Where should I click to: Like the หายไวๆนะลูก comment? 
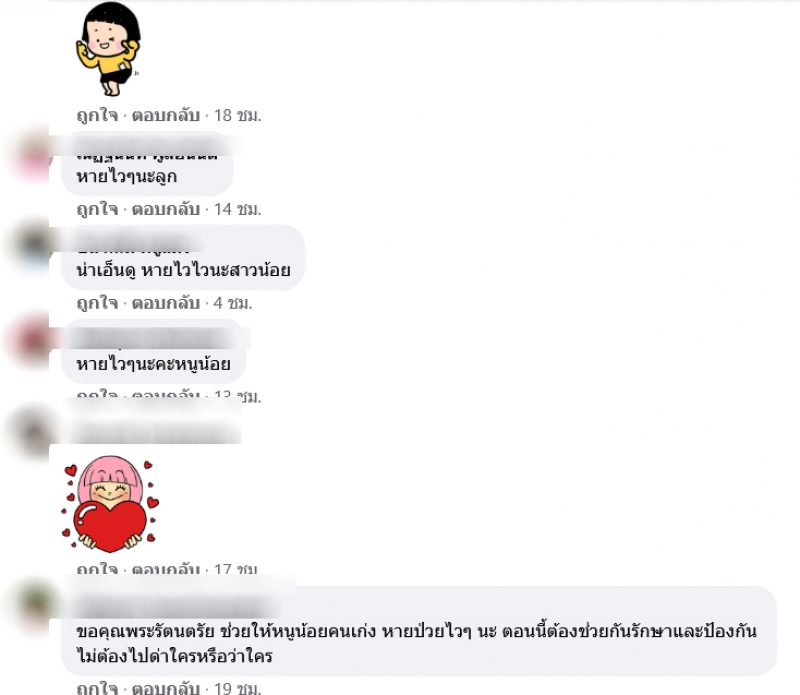coord(97,209)
